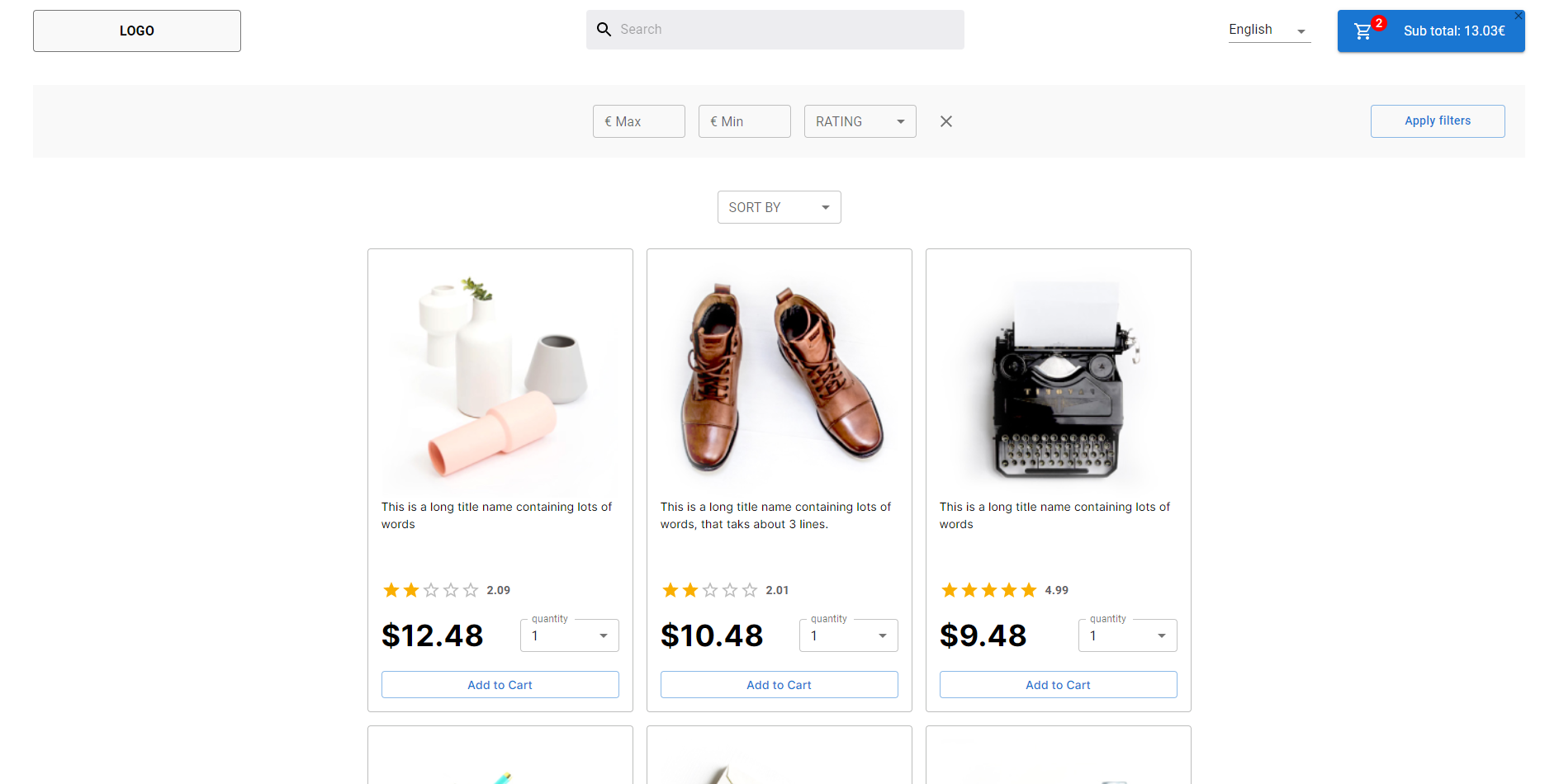Screen dimensions: 1559x784
Task: Click the first star of the 2.09 rating
Action: (391, 590)
